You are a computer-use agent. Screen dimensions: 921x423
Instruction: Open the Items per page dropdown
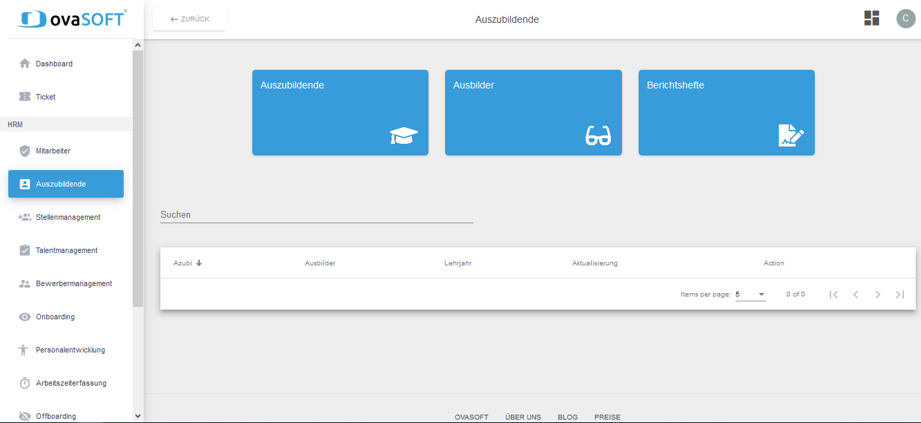point(750,295)
